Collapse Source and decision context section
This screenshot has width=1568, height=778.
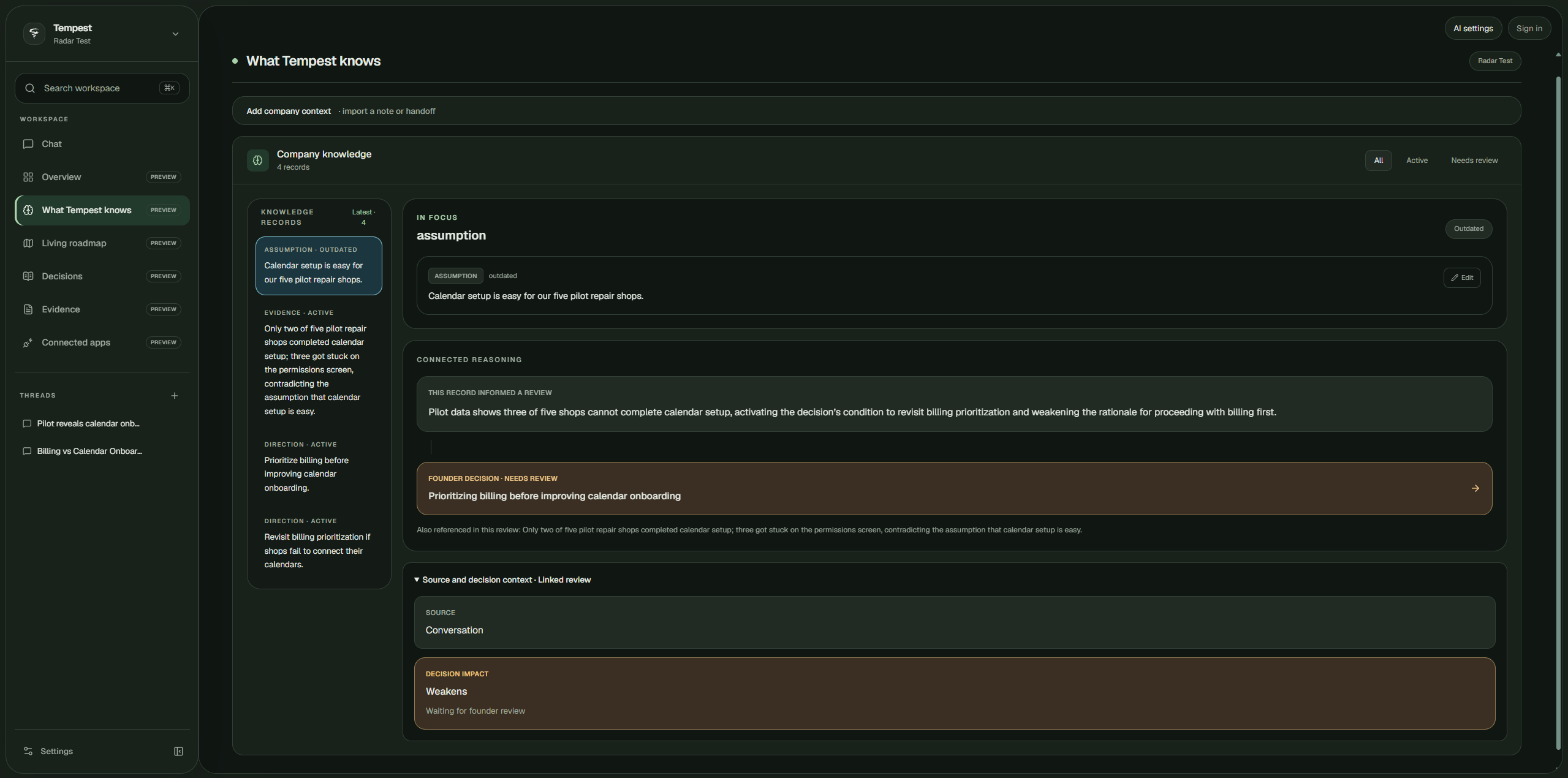click(x=503, y=580)
